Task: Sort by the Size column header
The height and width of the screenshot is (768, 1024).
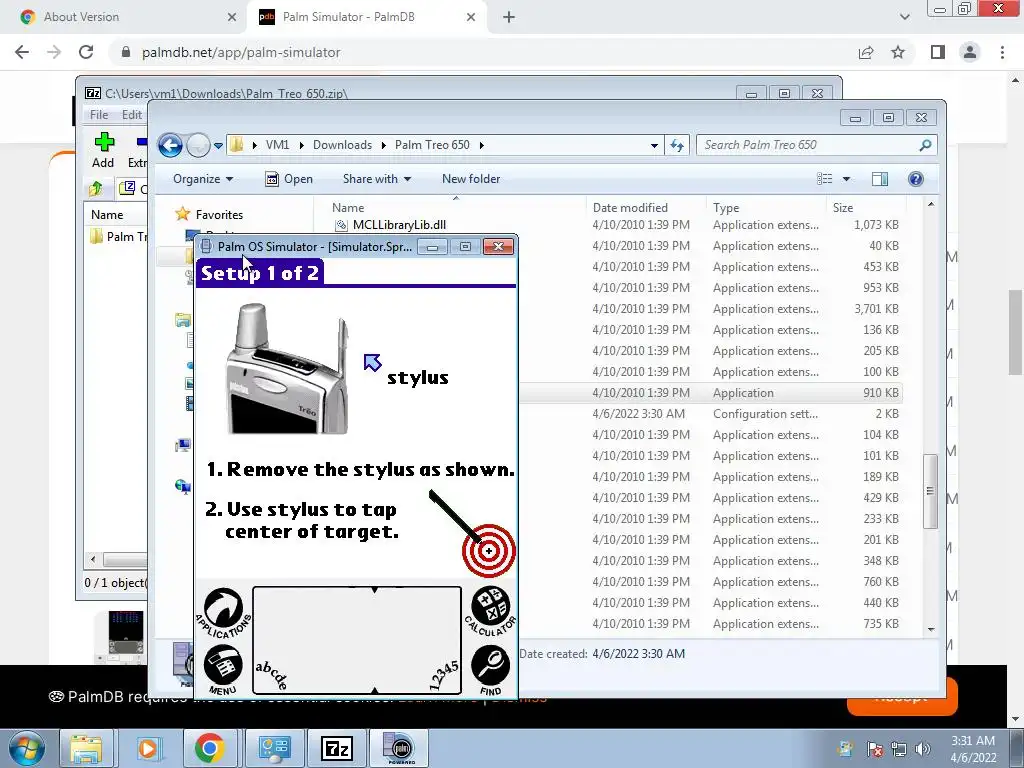Action: pos(842,208)
